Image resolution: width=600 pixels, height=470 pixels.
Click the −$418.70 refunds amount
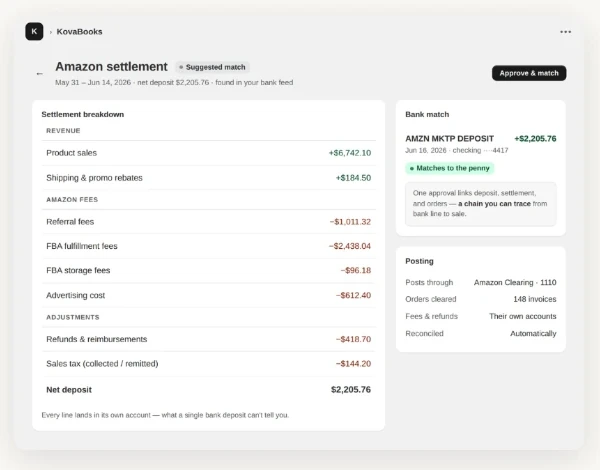tap(353, 339)
